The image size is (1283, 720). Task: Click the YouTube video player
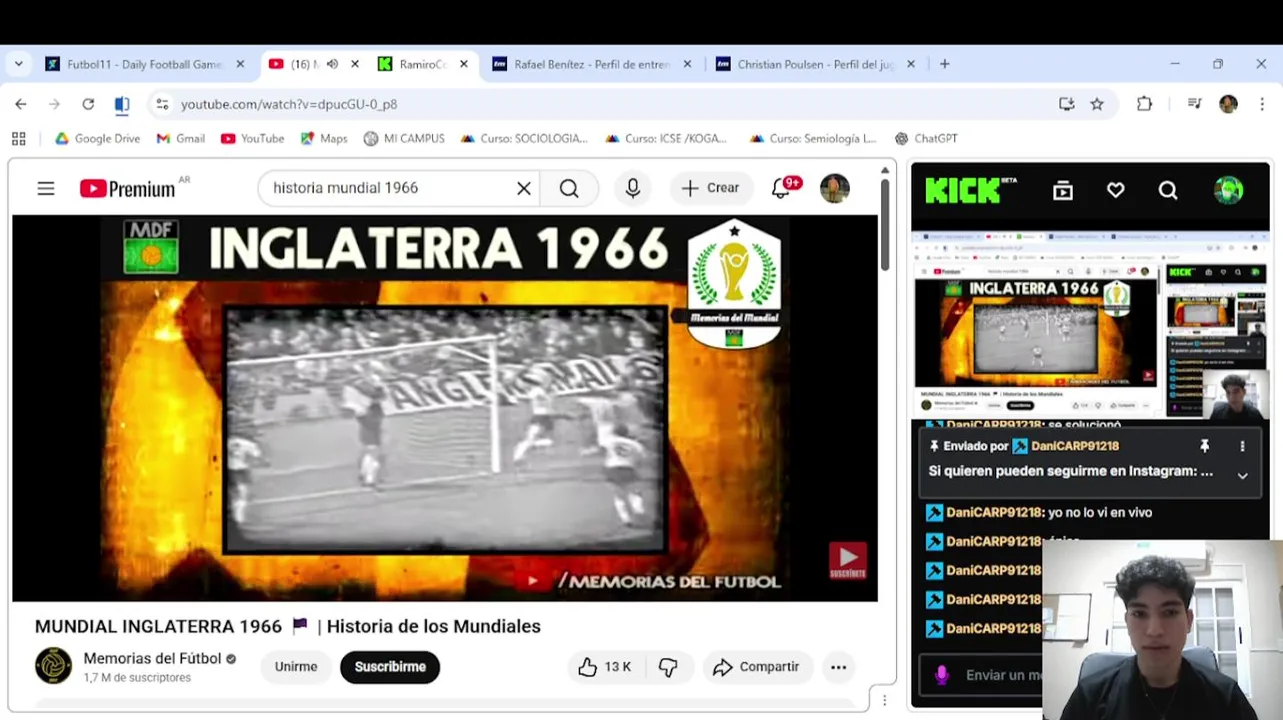click(445, 408)
